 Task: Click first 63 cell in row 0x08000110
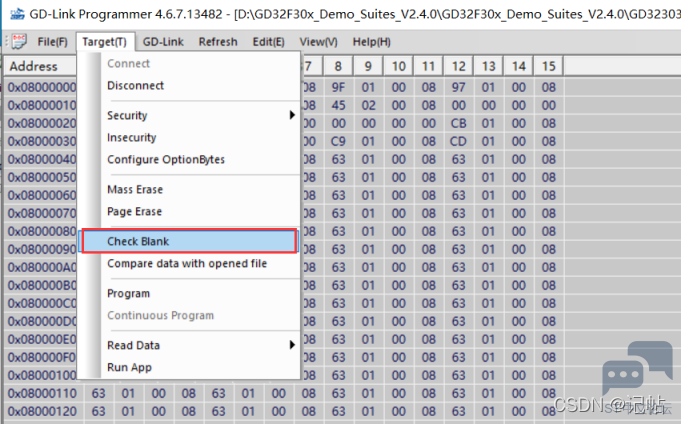(x=99, y=393)
